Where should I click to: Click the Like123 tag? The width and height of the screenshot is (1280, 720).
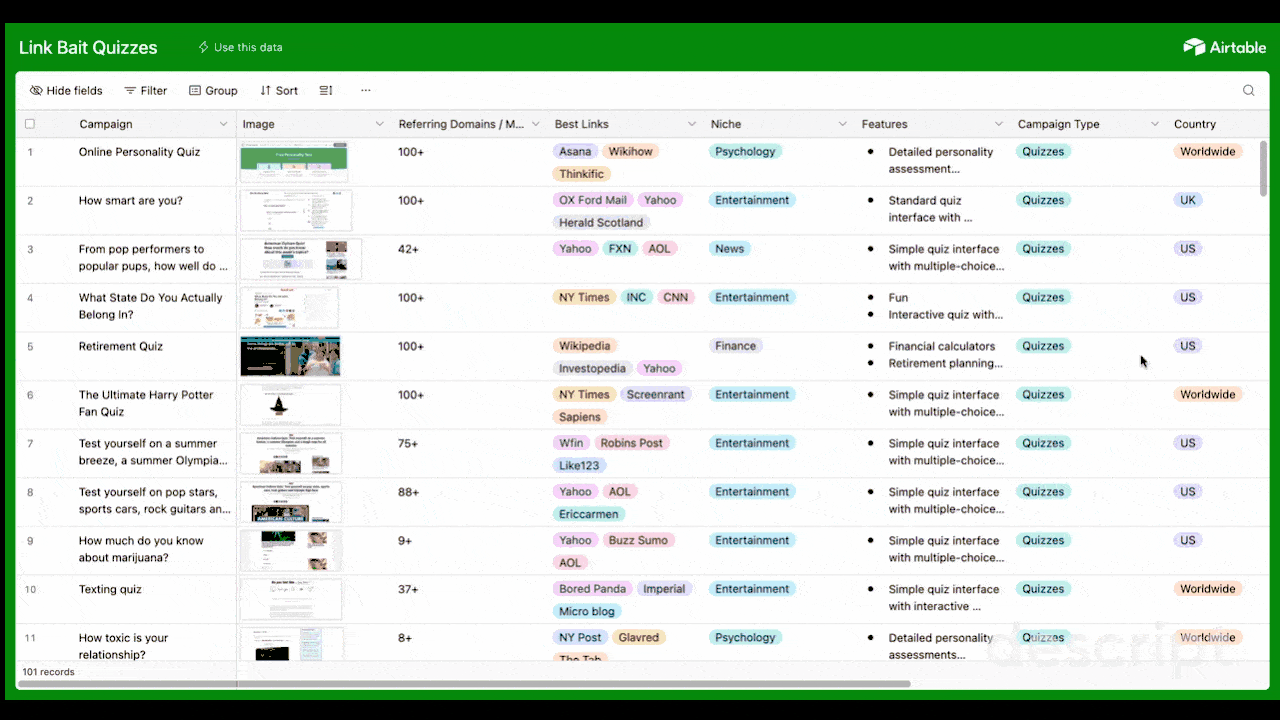580,465
